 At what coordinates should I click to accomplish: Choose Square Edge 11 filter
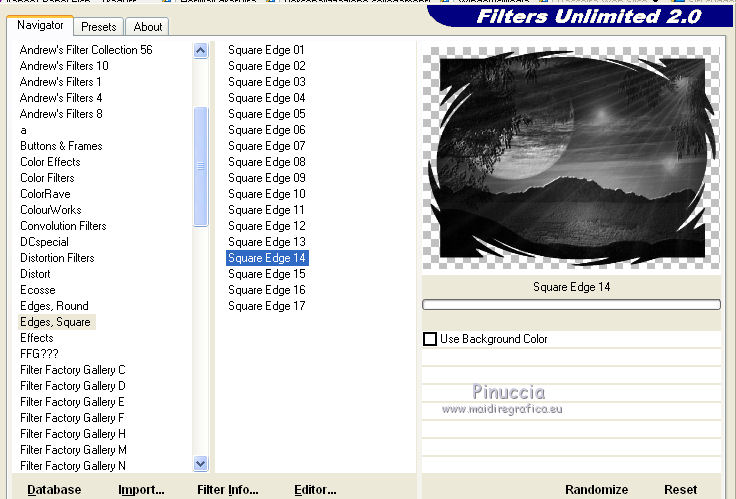click(266, 210)
